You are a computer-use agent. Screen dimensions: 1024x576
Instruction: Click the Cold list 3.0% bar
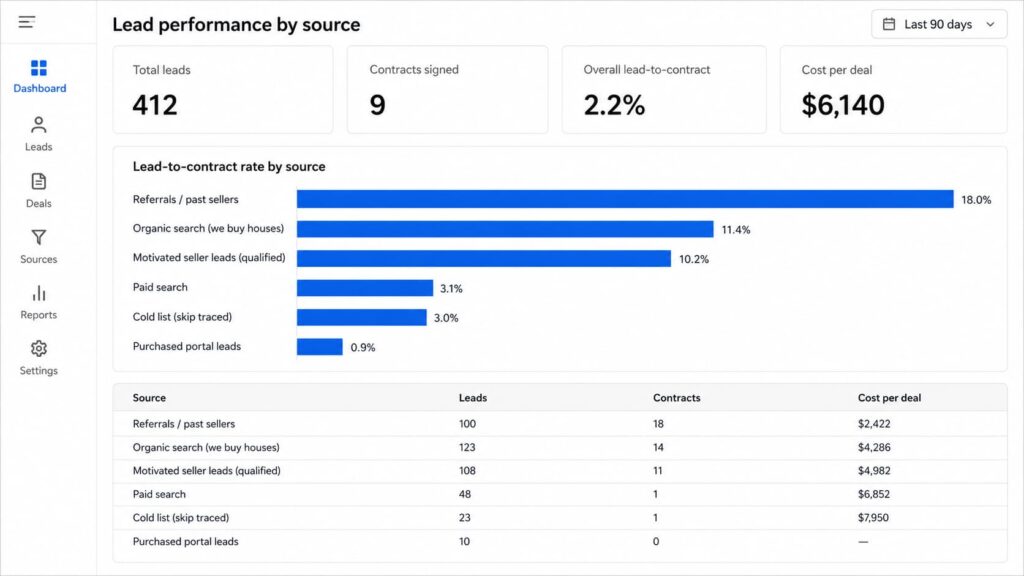(361, 317)
